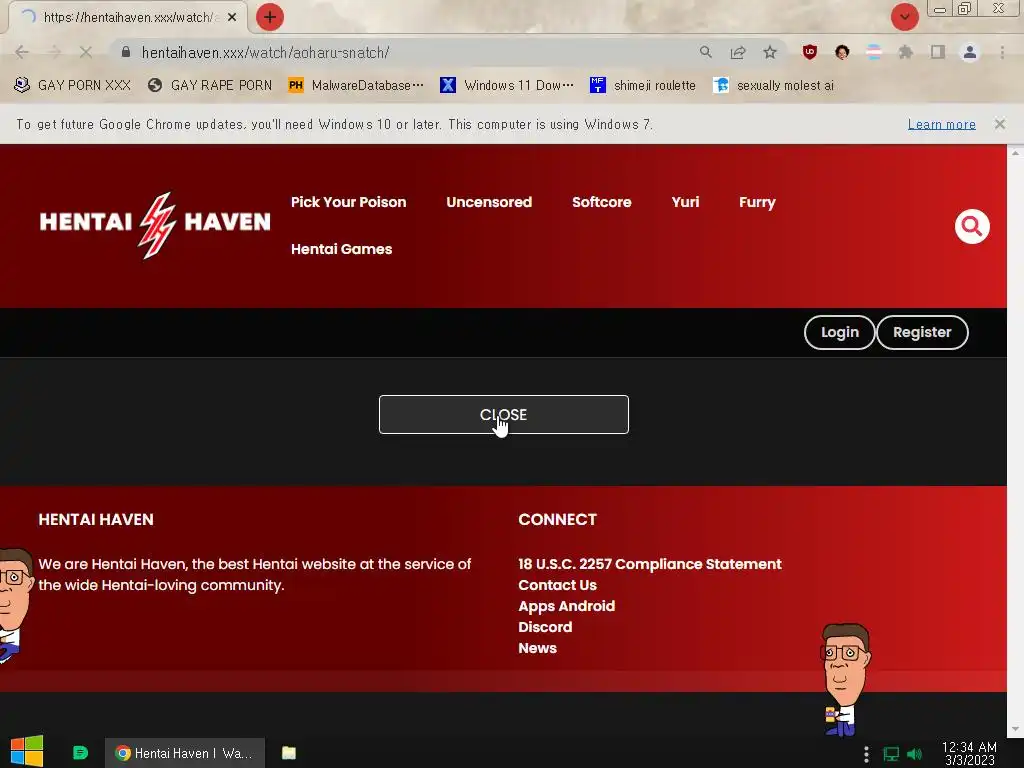Open the Pick Your Poison menu
Screen dimensions: 1024x768
(348, 202)
